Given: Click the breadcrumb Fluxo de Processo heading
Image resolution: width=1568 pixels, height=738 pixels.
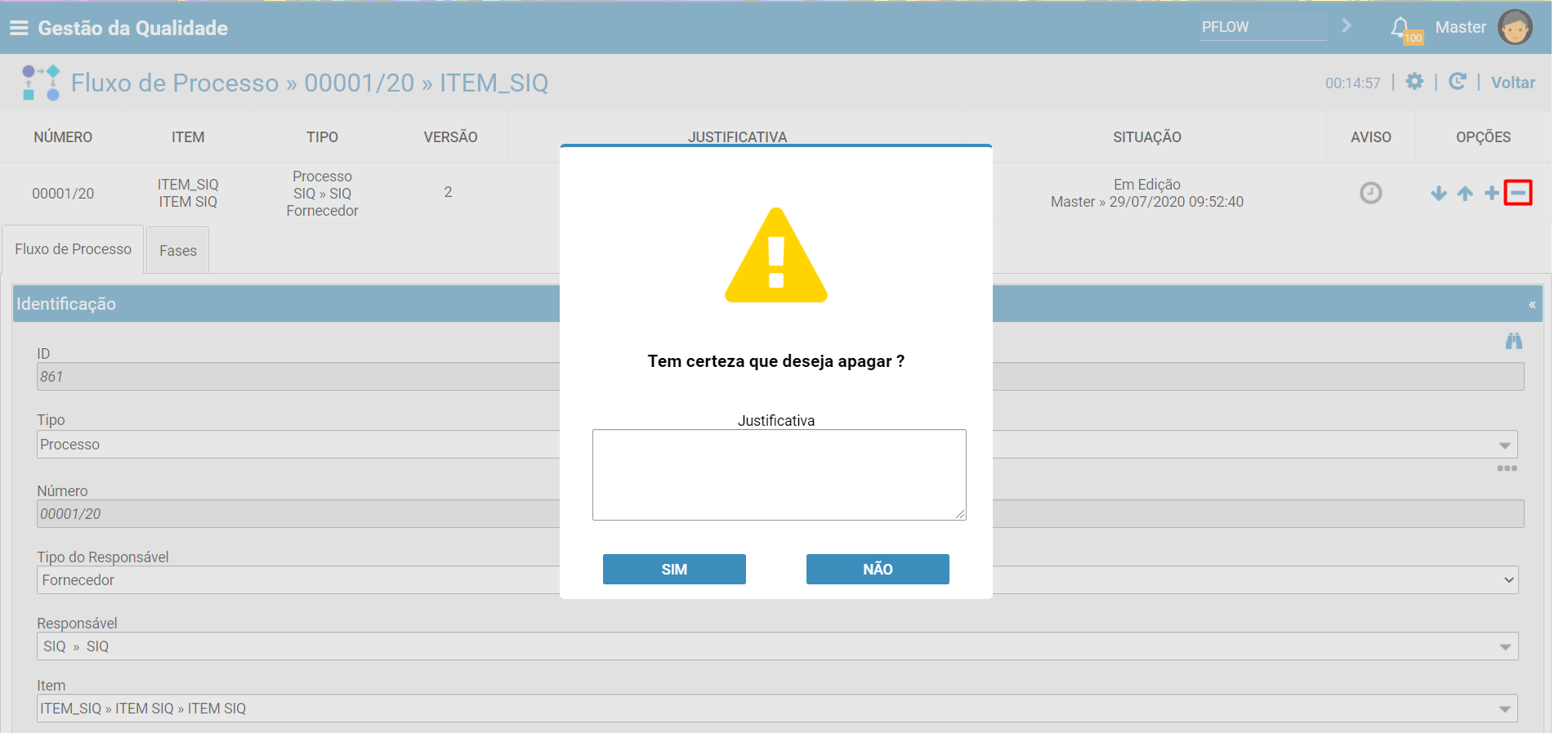Looking at the screenshot, I should coord(175,83).
